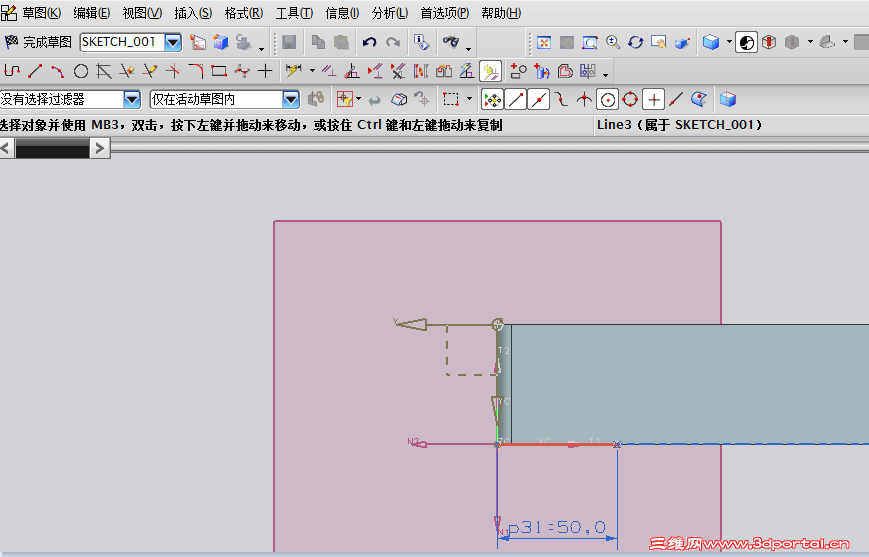
Task: Click the Perspective view icon
Action: tap(682, 43)
